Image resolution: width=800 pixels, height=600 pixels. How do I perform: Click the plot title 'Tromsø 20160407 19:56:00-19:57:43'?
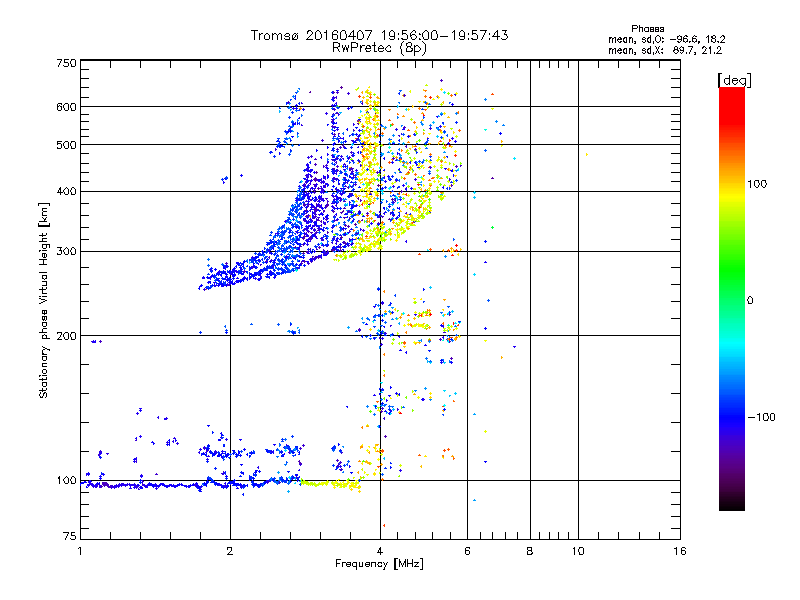pos(379,35)
